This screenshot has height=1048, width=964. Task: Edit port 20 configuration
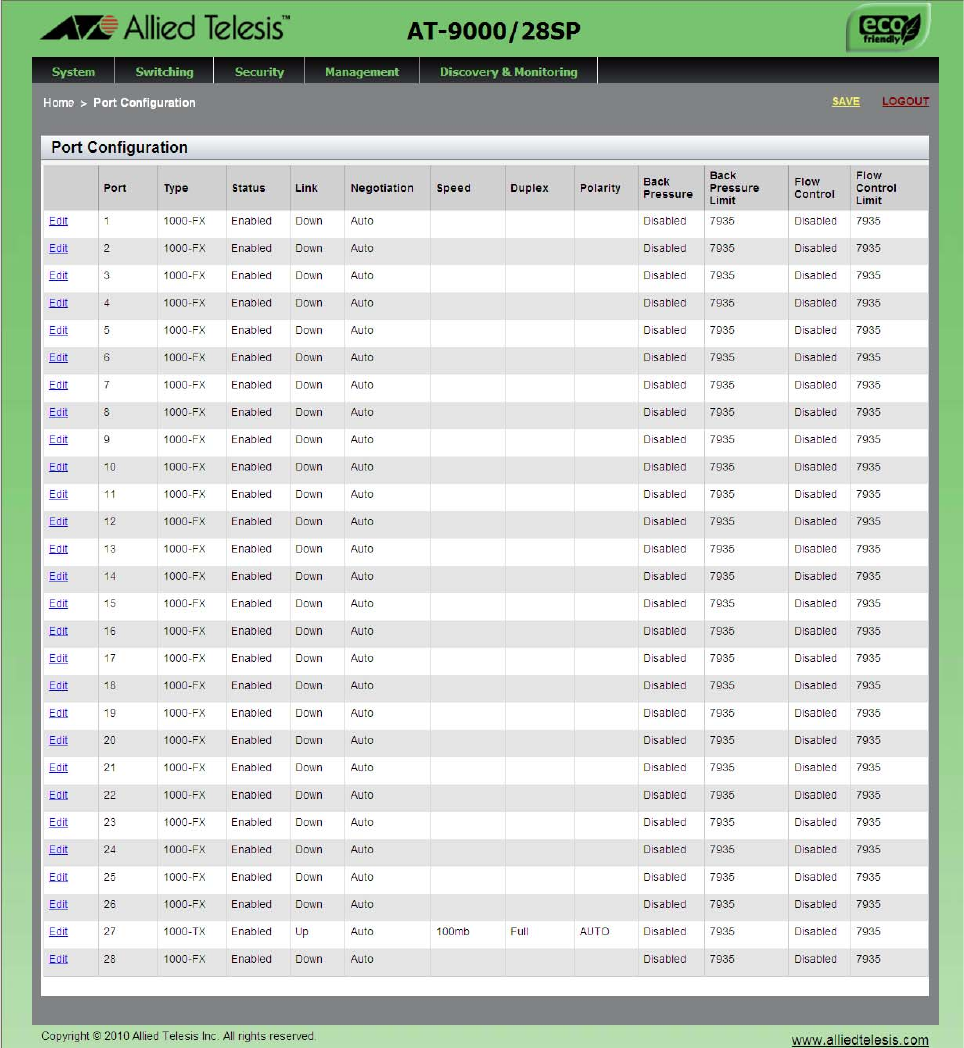point(58,741)
